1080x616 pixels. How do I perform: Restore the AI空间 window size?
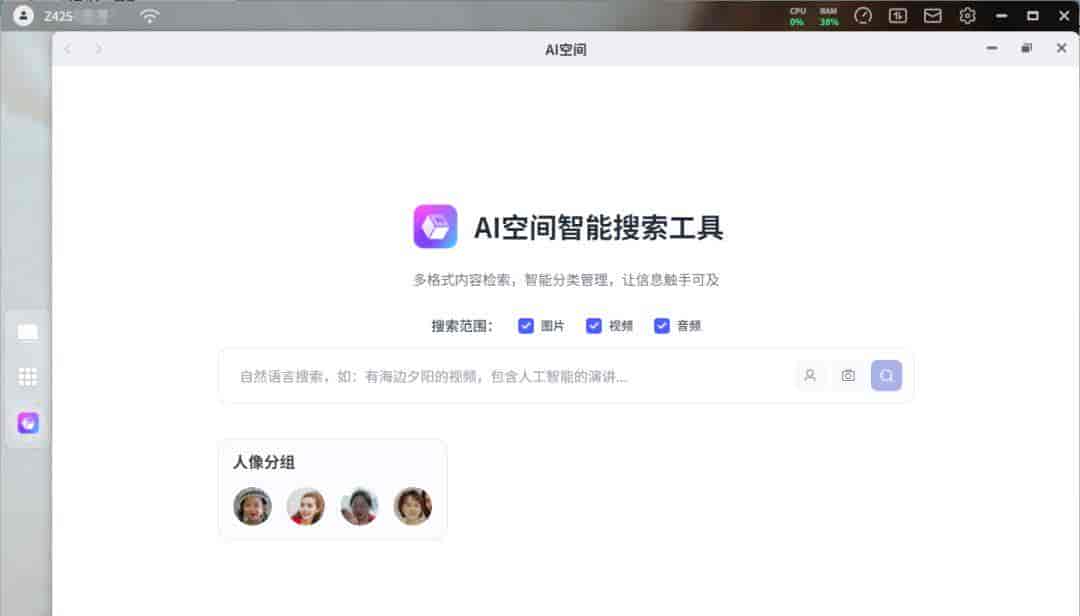[x=1026, y=48]
